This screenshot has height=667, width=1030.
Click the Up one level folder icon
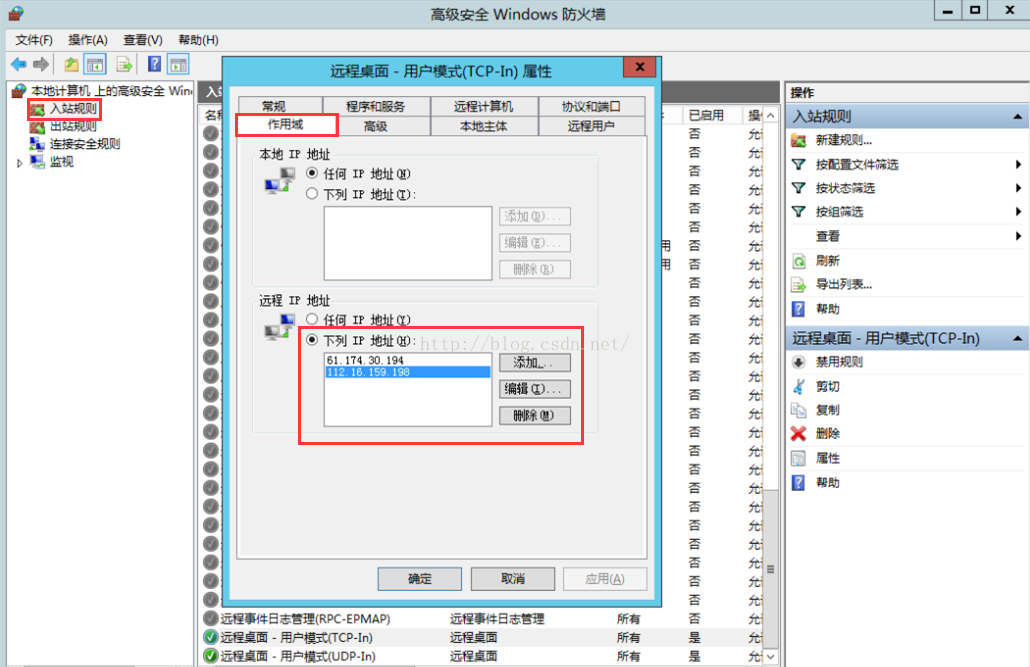[71, 64]
